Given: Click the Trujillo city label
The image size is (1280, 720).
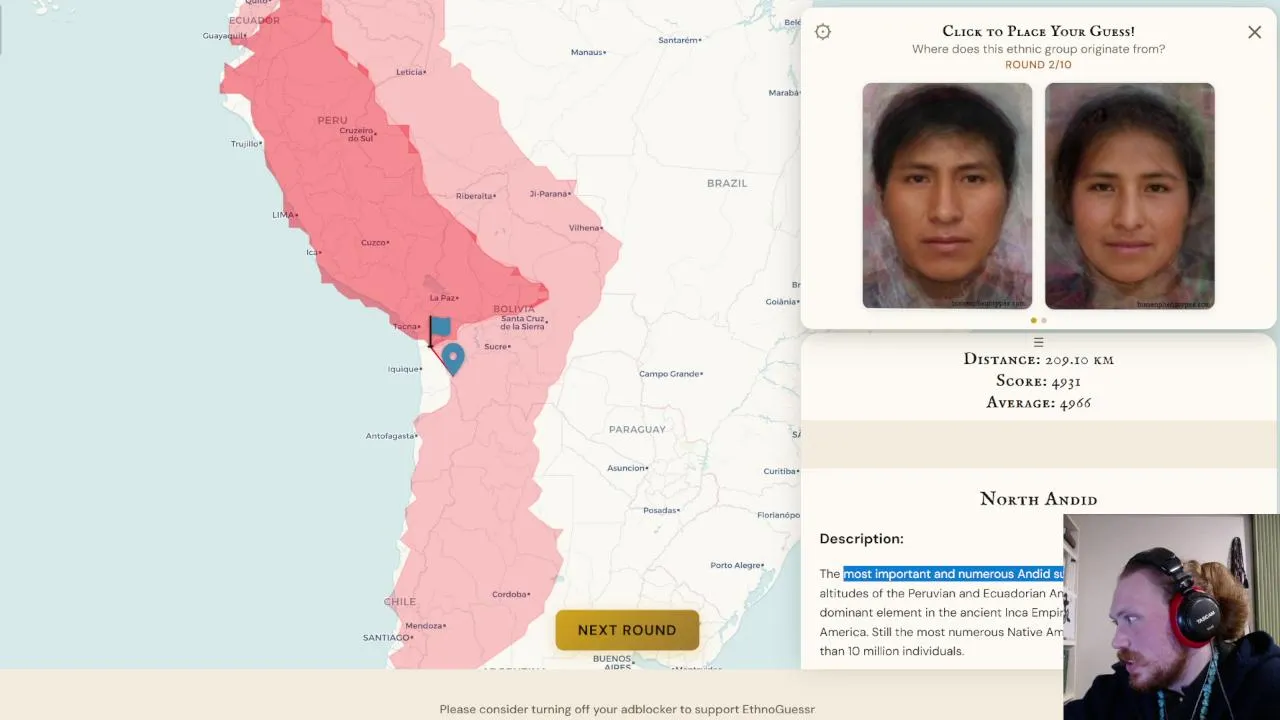Looking at the screenshot, I should [x=245, y=144].
